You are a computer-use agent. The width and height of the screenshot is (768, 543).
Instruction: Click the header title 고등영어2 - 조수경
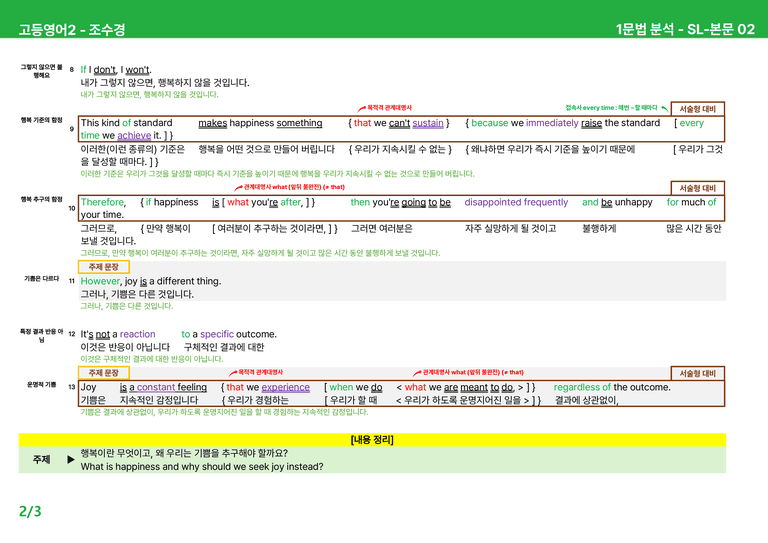pyautogui.click(x=72, y=29)
